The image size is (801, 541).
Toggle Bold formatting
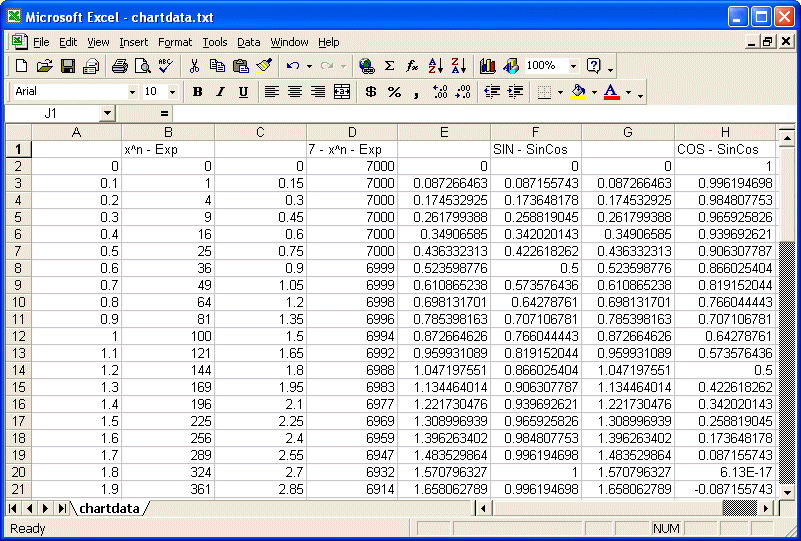pyautogui.click(x=197, y=92)
